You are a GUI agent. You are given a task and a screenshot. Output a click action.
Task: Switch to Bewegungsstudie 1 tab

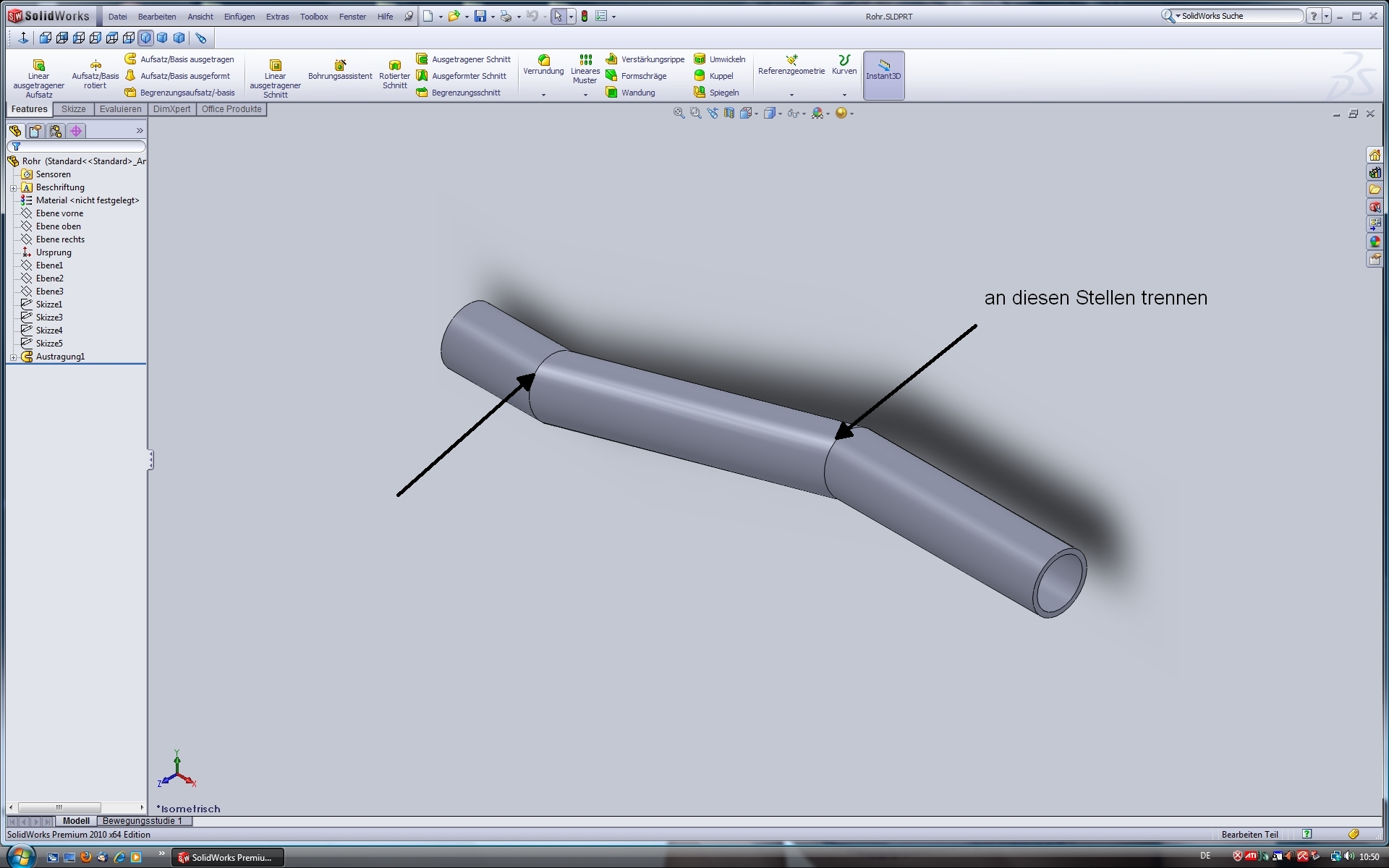tap(143, 821)
